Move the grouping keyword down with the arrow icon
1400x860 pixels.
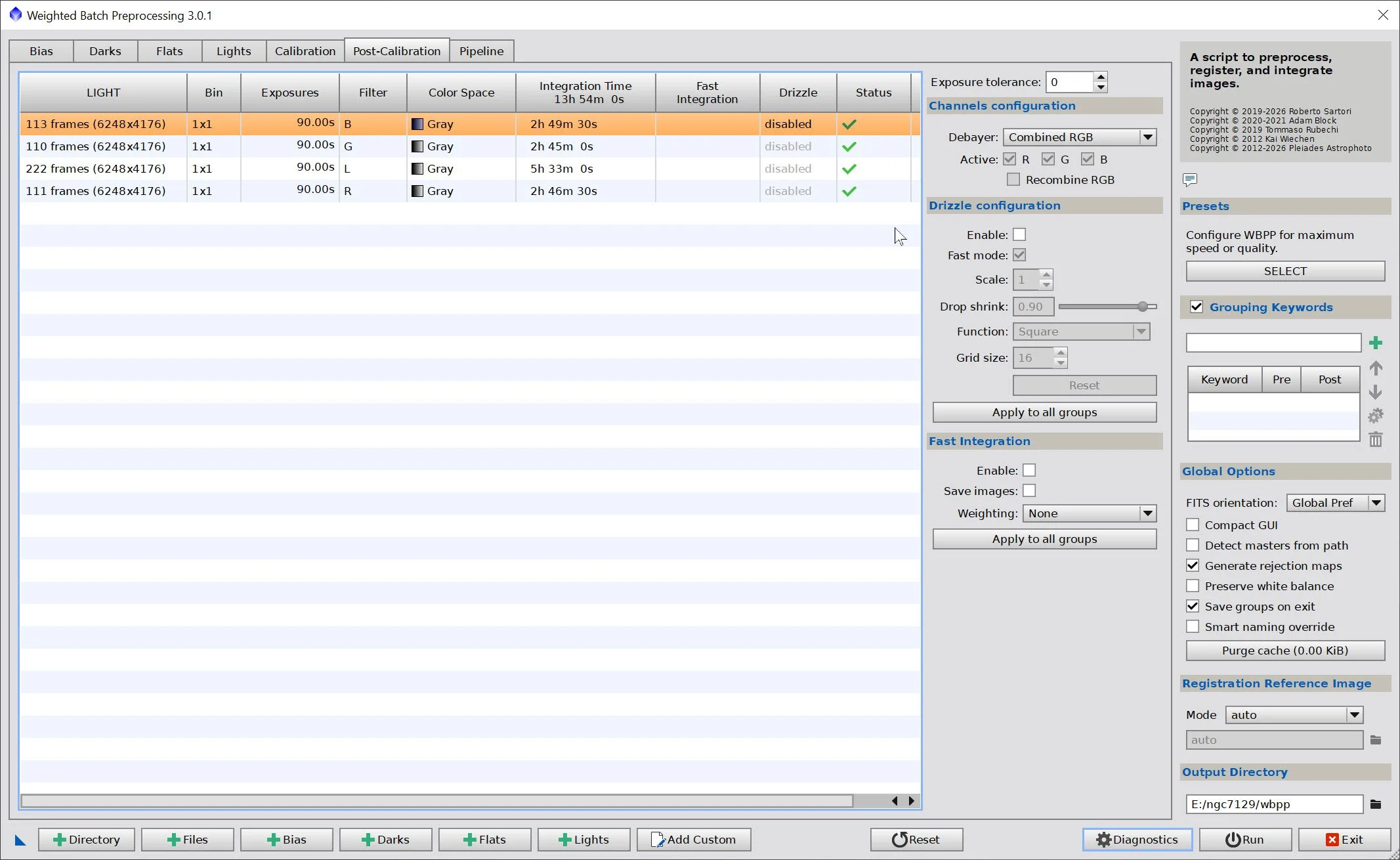1376,392
